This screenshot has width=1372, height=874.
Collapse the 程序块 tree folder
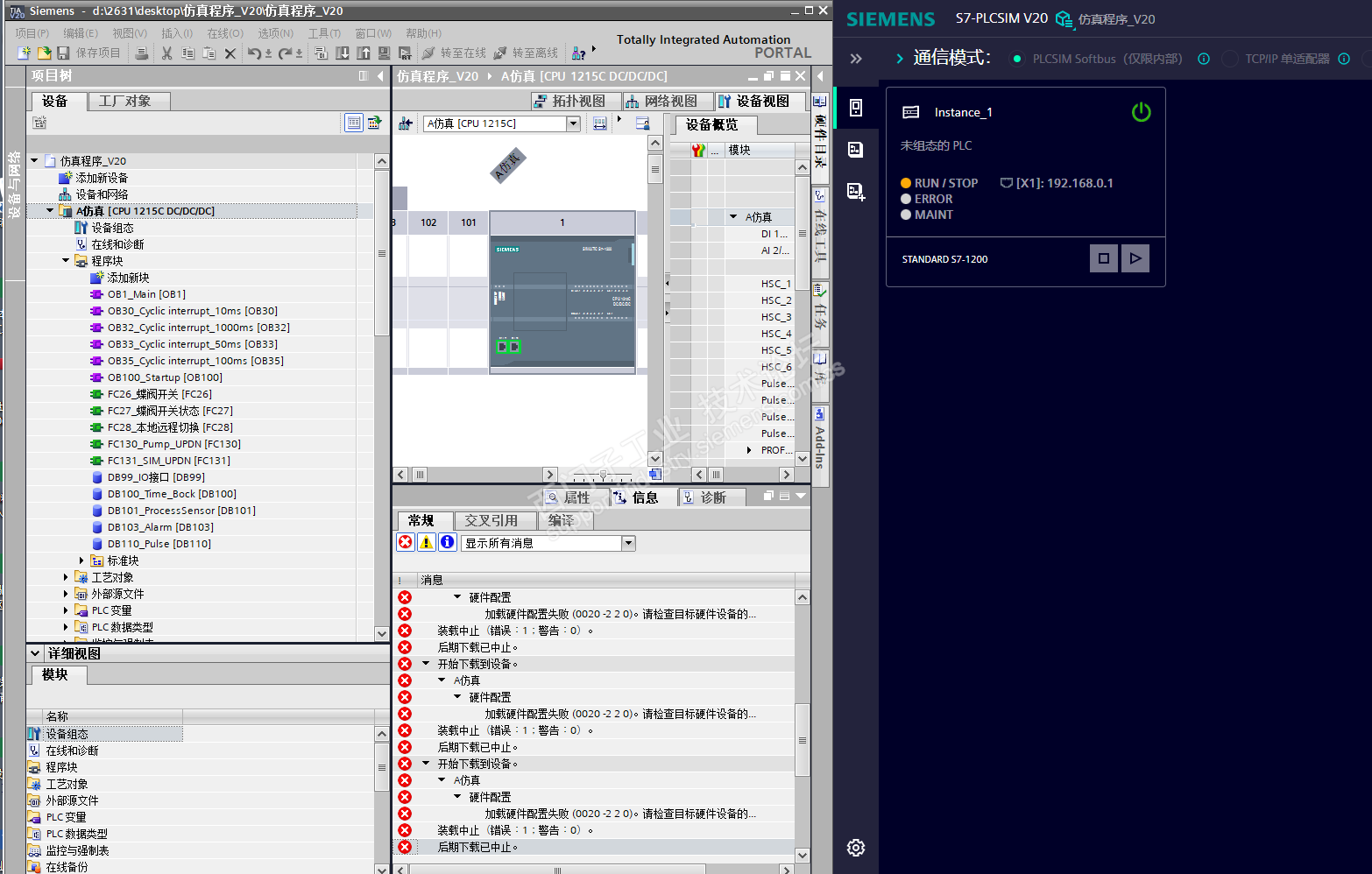(66, 261)
